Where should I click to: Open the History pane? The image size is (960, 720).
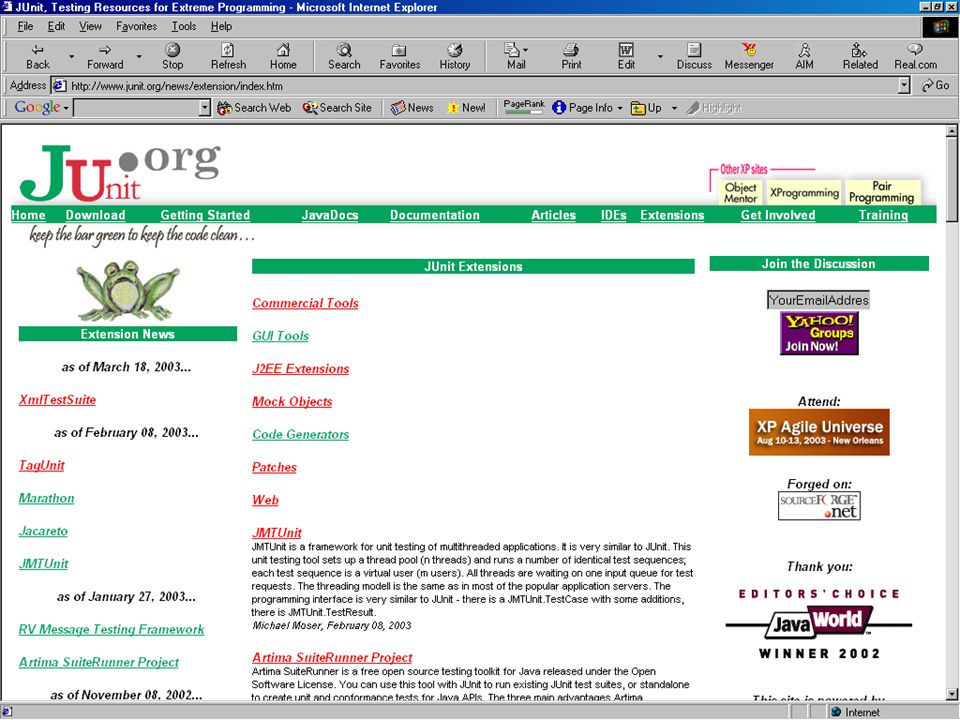click(454, 56)
